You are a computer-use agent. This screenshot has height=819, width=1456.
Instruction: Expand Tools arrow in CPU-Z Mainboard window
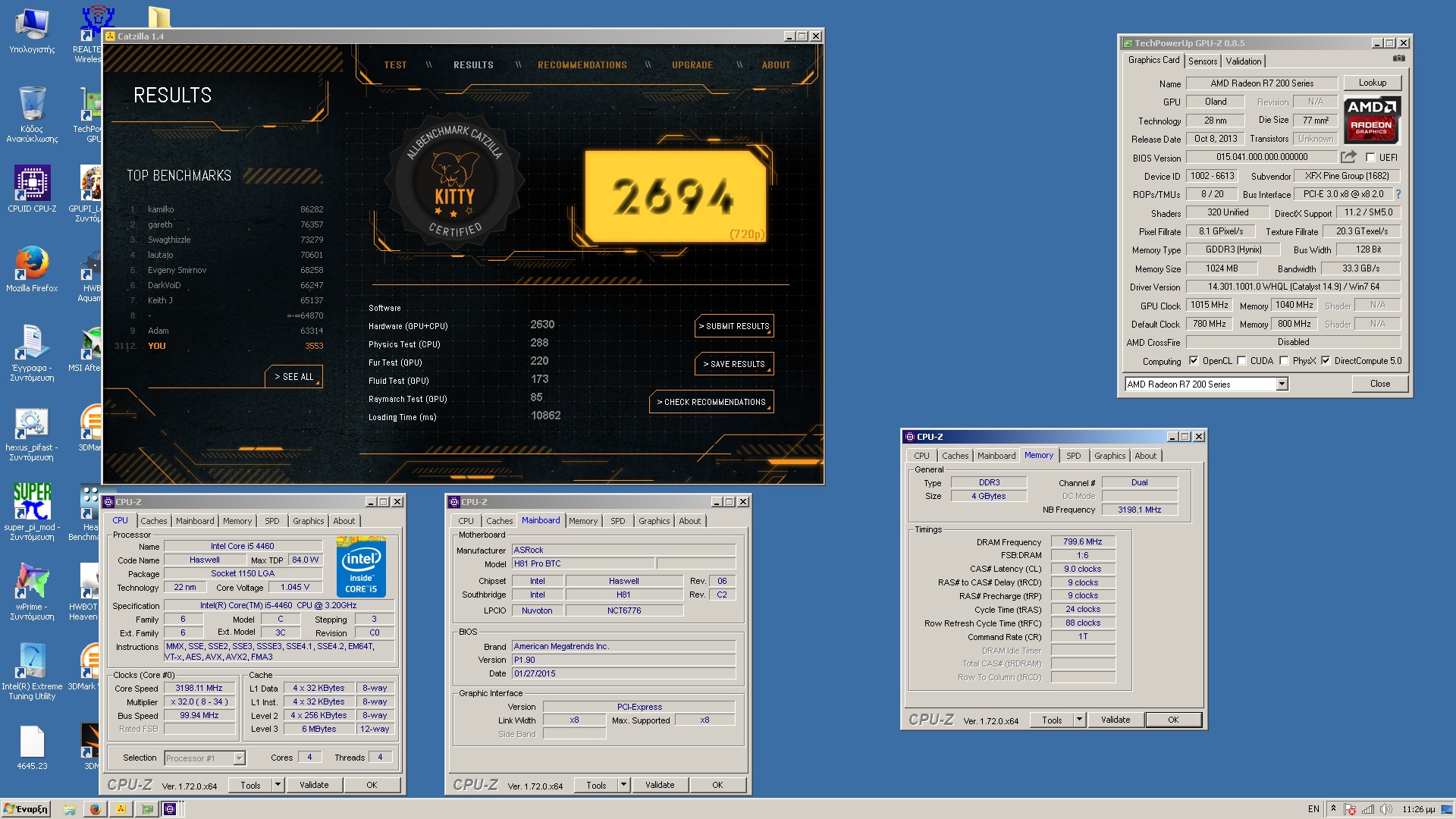tap(624, 785)
